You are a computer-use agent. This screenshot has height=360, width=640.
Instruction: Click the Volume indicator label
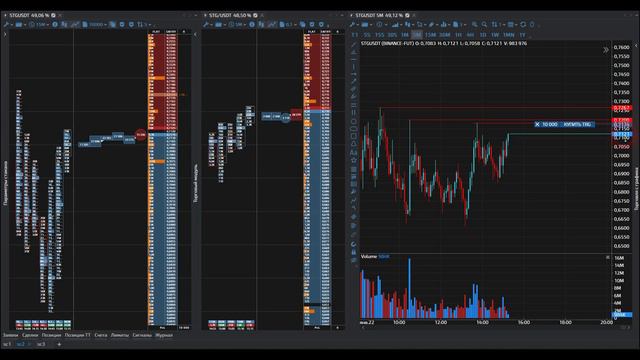[x=369, y=256]
